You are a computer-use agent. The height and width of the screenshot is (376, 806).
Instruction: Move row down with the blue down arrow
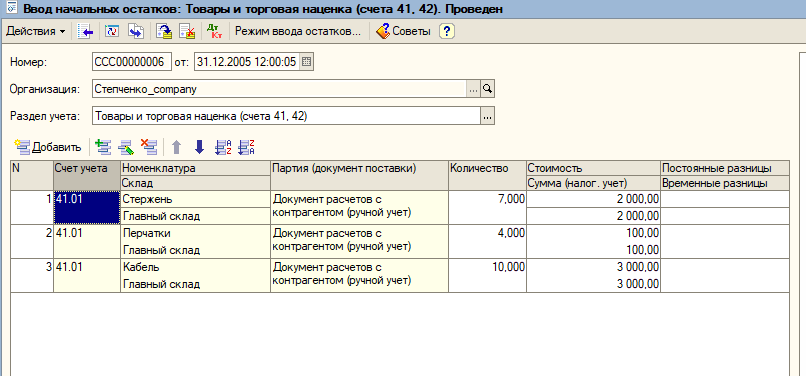[199, 148]
